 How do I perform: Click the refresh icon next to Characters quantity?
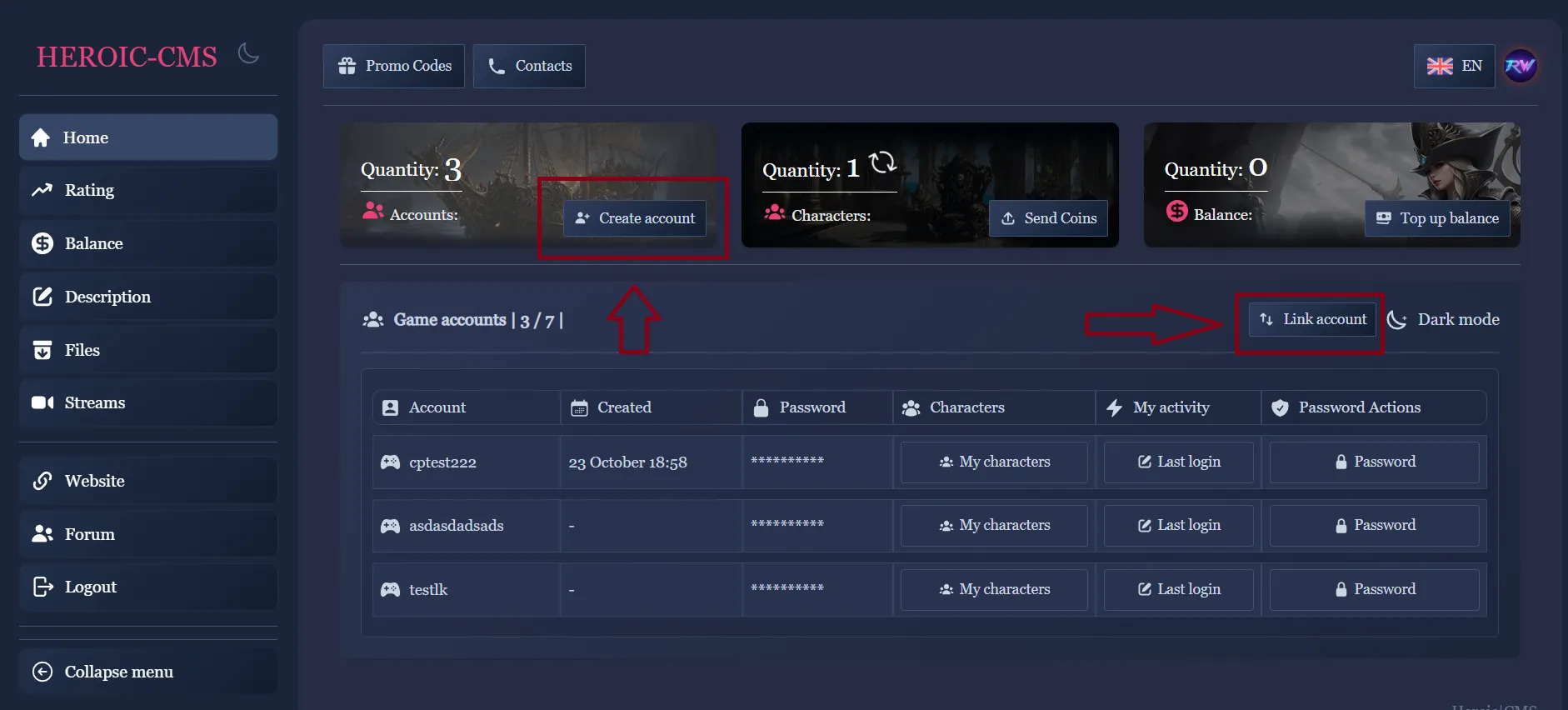coord(882,162)
